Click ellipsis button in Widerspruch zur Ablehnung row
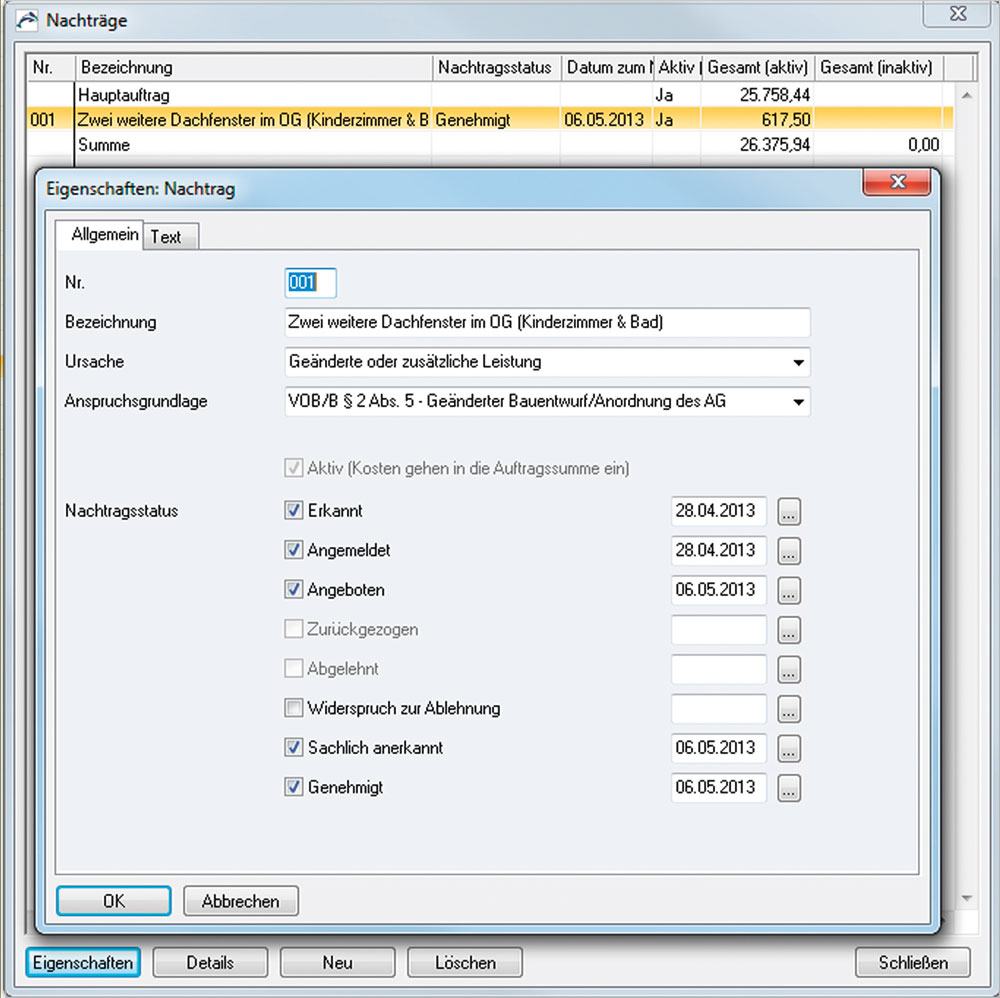The width and height of the screenshot is (1000, 998). point(789,709)
